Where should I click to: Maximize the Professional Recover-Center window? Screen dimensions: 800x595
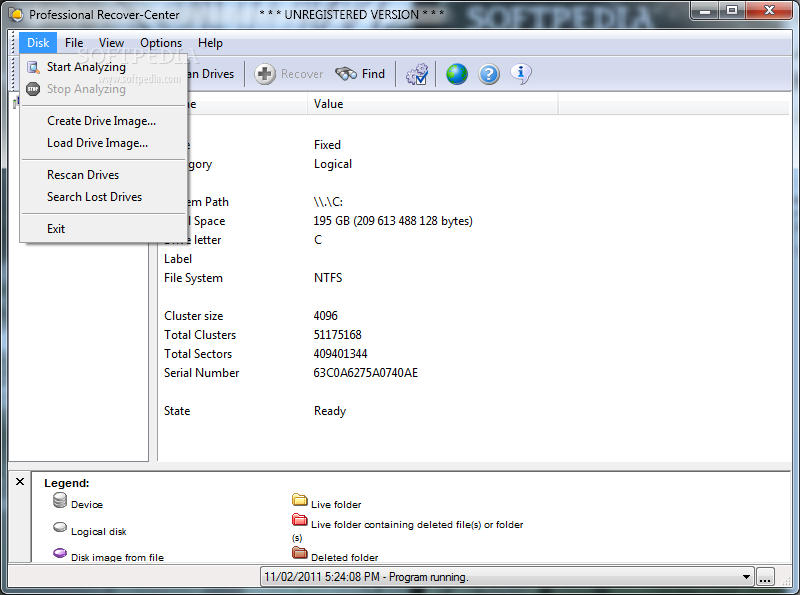pyautogui.click(x=732, y=10)
